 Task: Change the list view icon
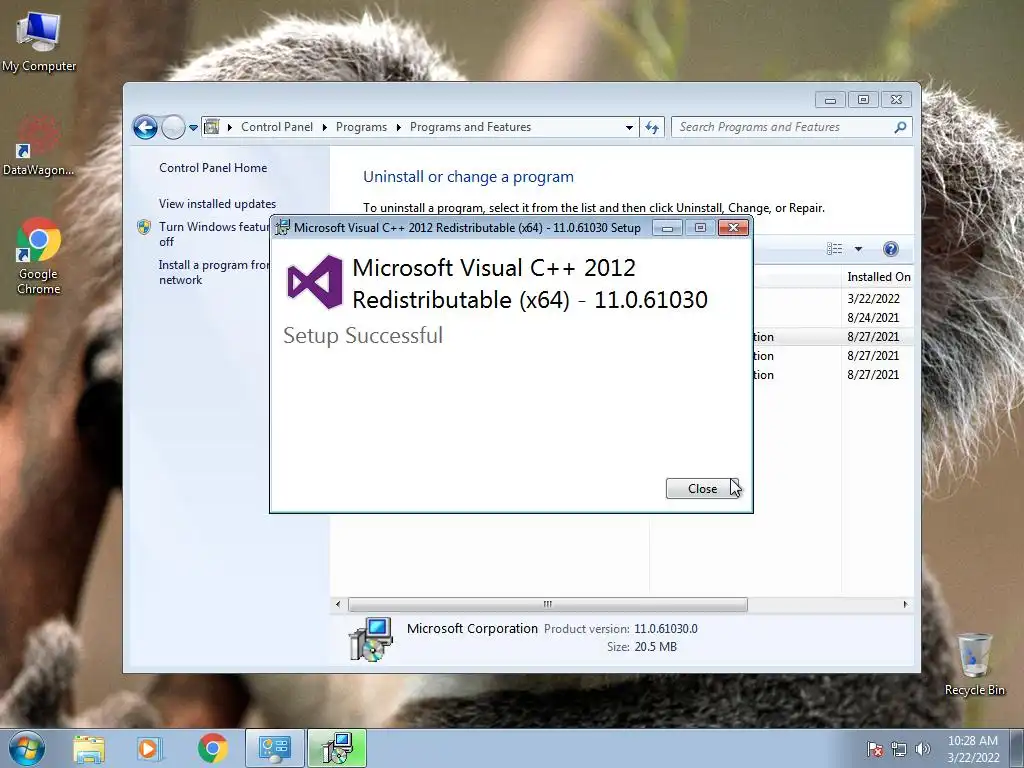(835, 249)
